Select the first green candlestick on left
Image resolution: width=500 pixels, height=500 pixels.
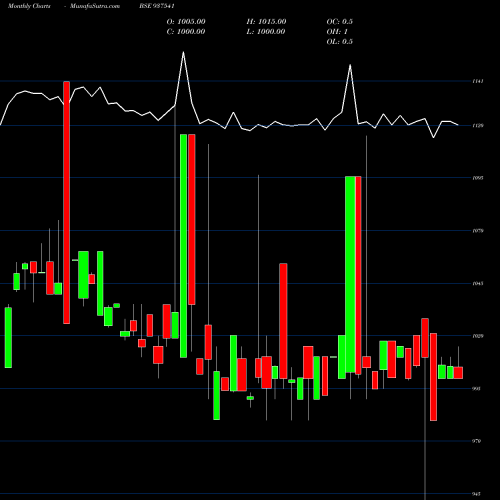point(8,338)
